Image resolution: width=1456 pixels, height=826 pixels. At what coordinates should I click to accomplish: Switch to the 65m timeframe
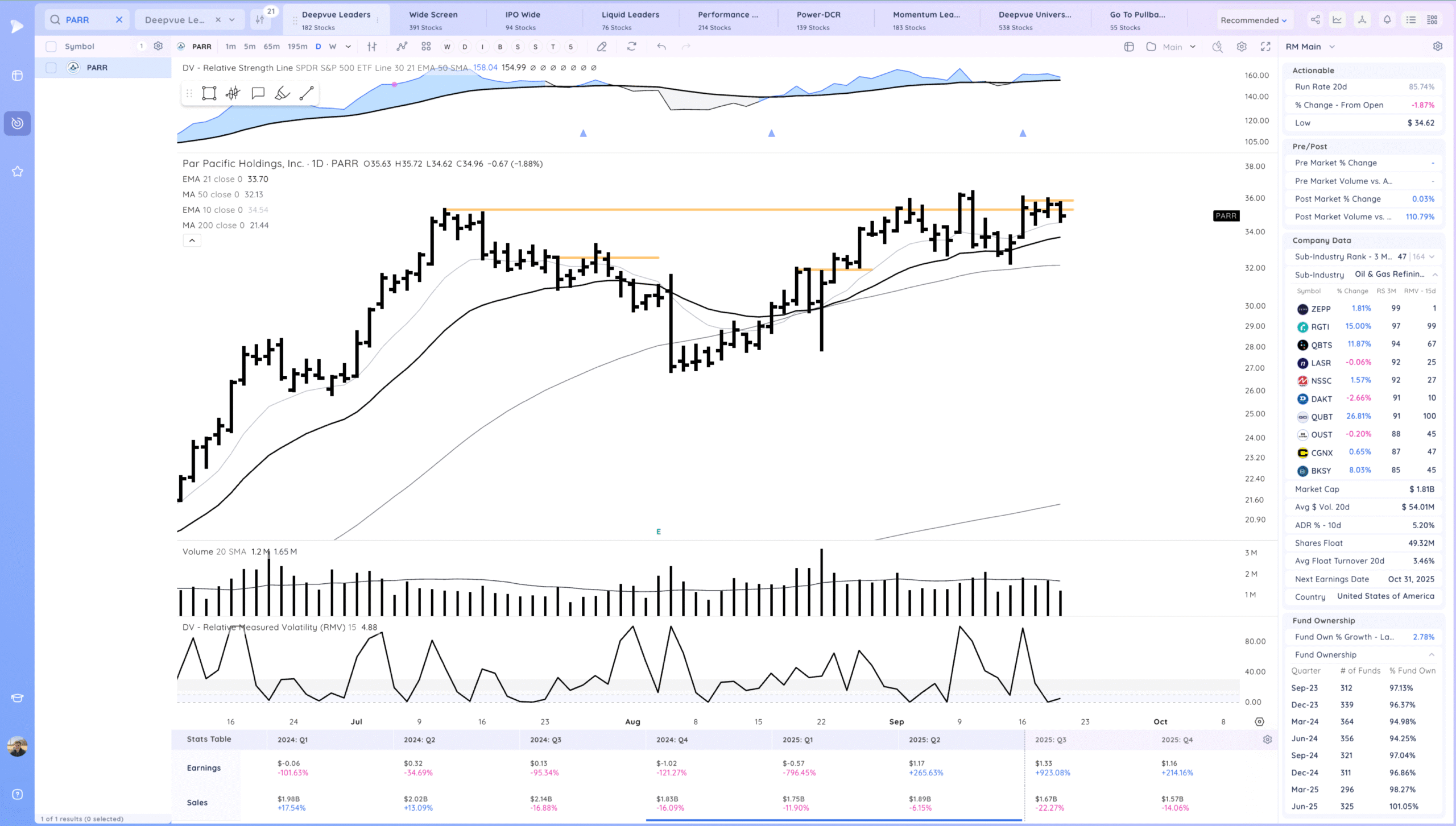tap(271, 47)
